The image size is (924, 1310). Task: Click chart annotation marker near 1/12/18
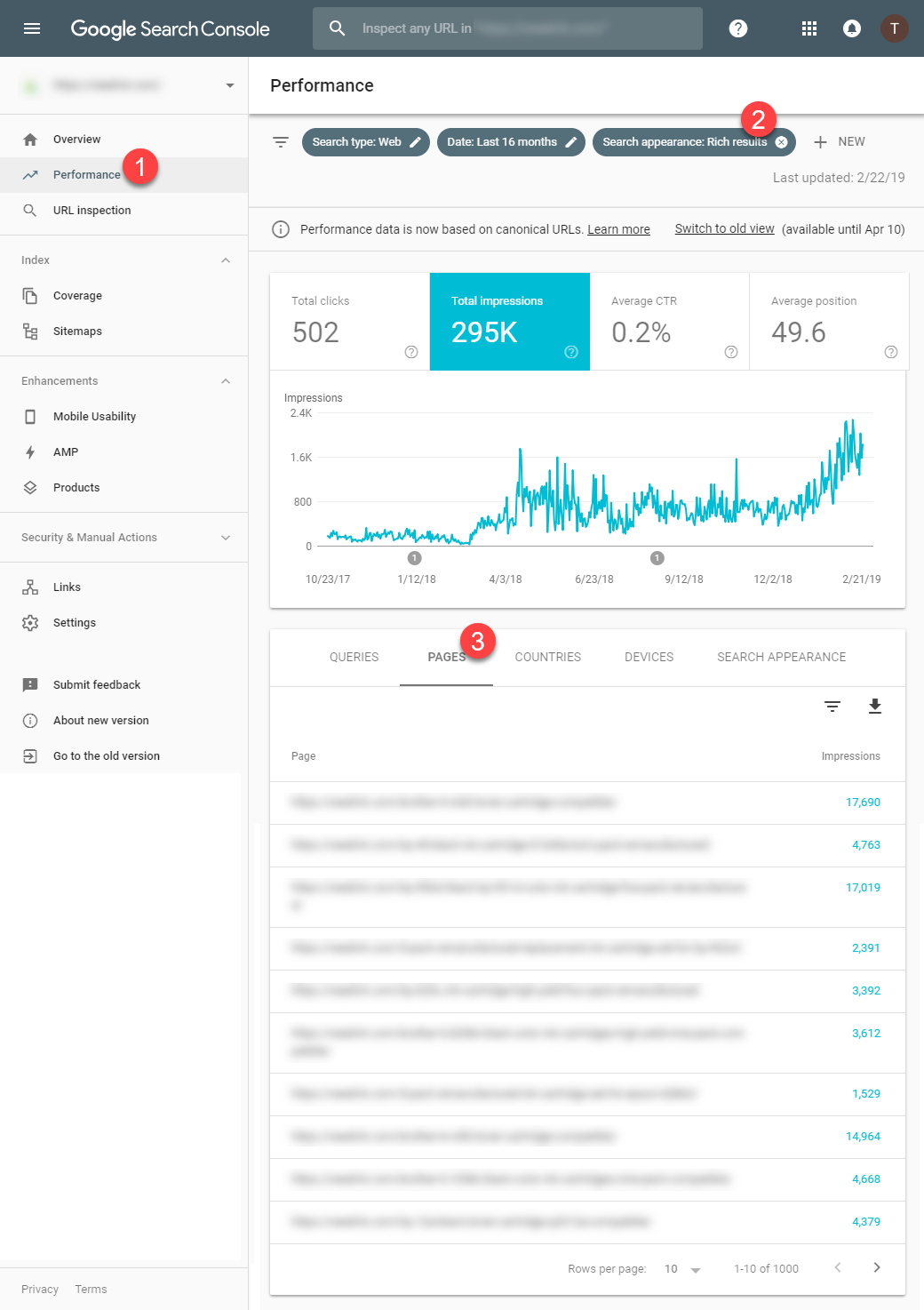(415, 558)
